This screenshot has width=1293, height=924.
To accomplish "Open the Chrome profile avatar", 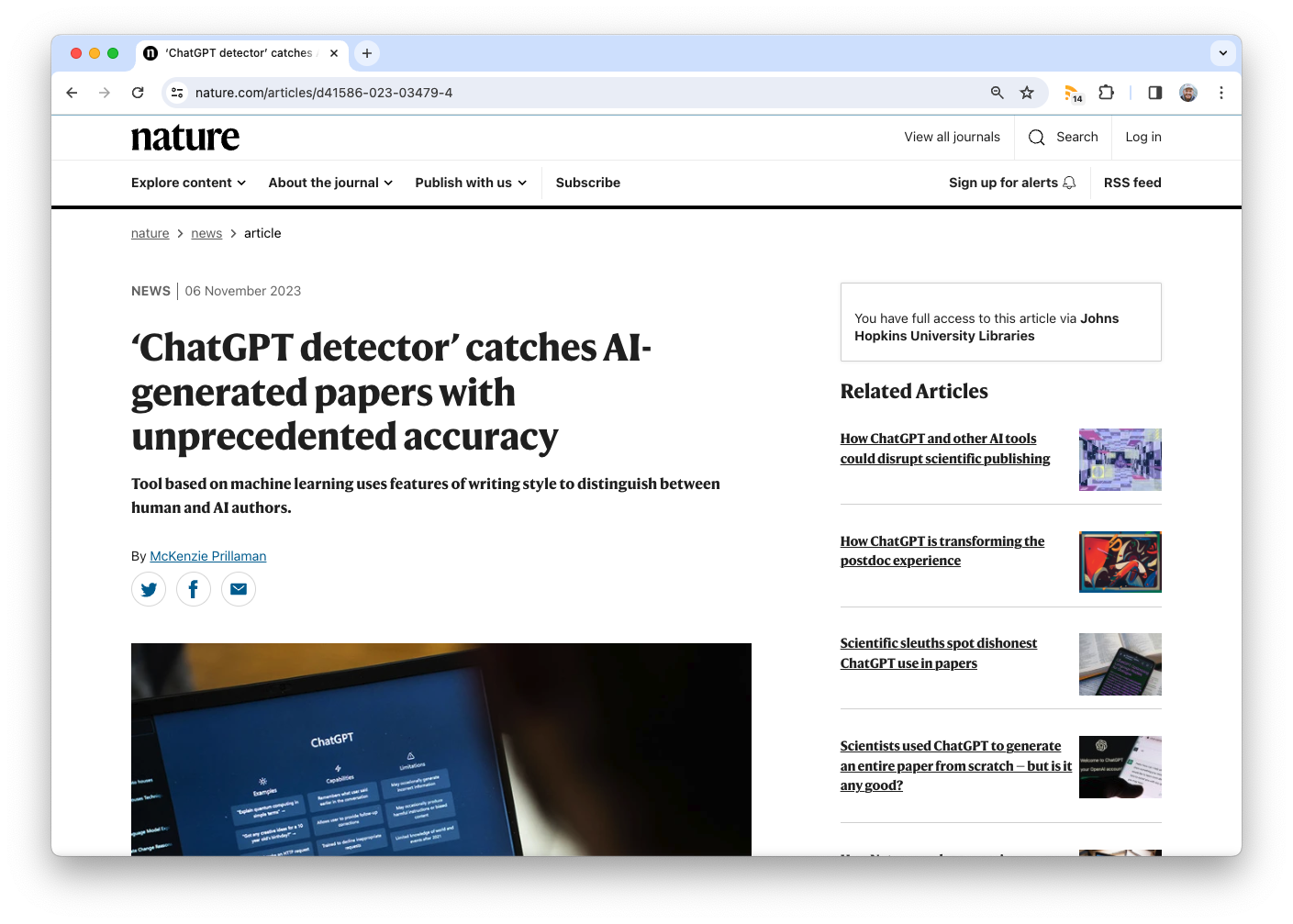I will coord(1187,93).
